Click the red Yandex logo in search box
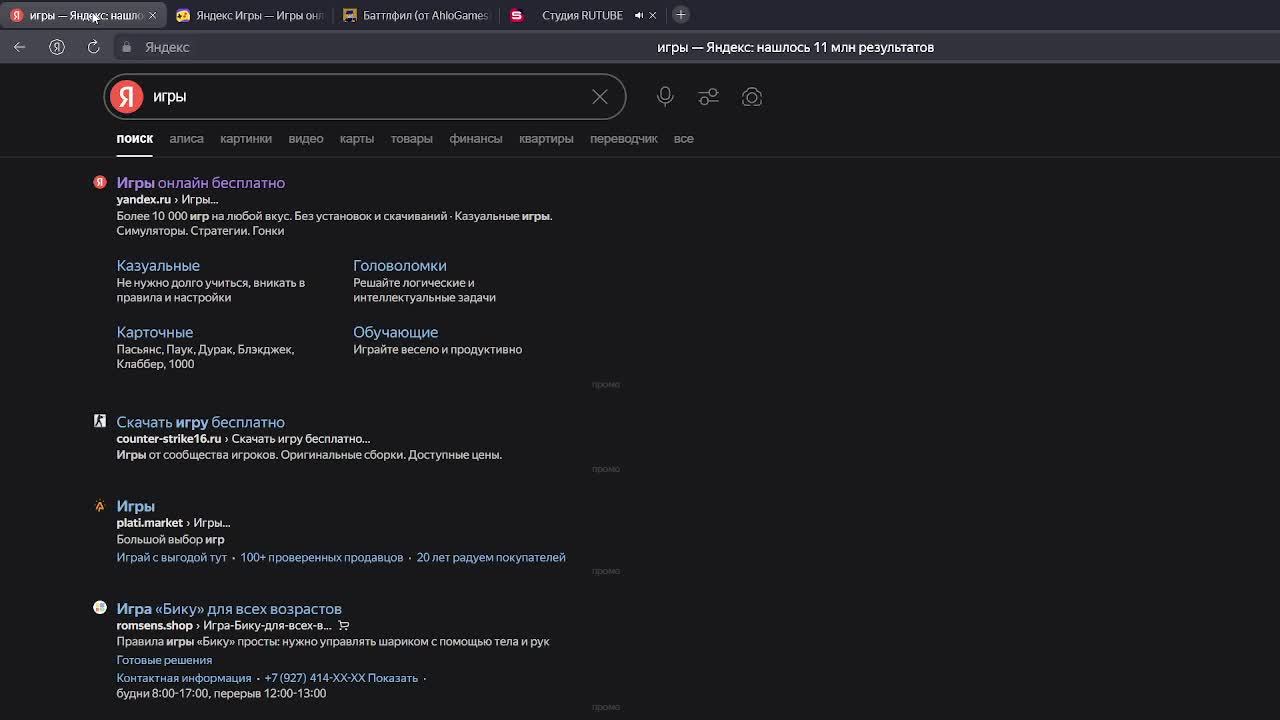 [x=127, y=97]
